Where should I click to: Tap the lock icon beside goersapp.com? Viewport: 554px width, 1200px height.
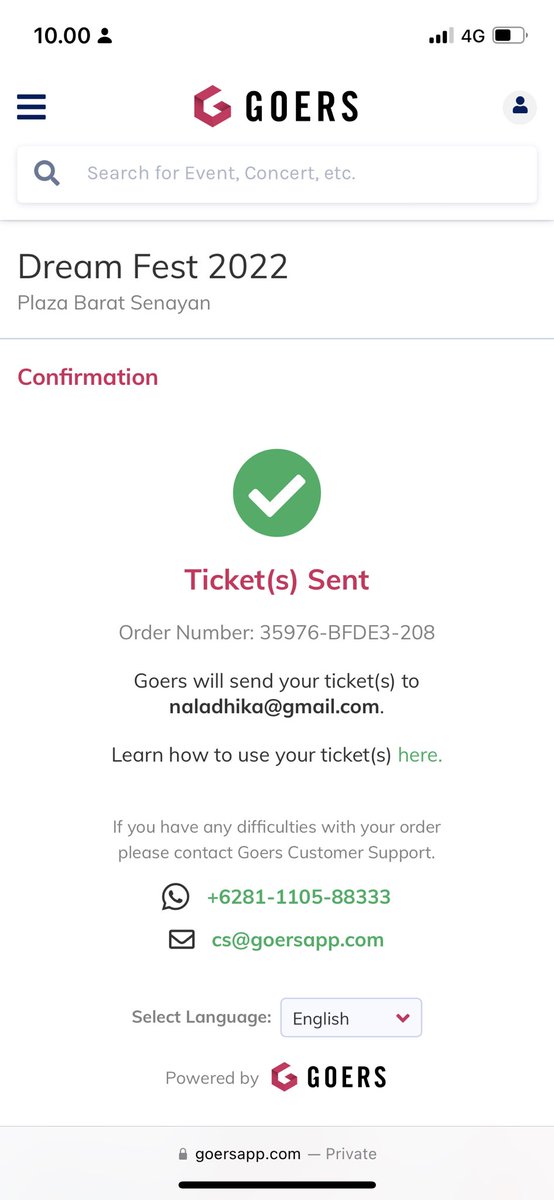pos(182,1154)
